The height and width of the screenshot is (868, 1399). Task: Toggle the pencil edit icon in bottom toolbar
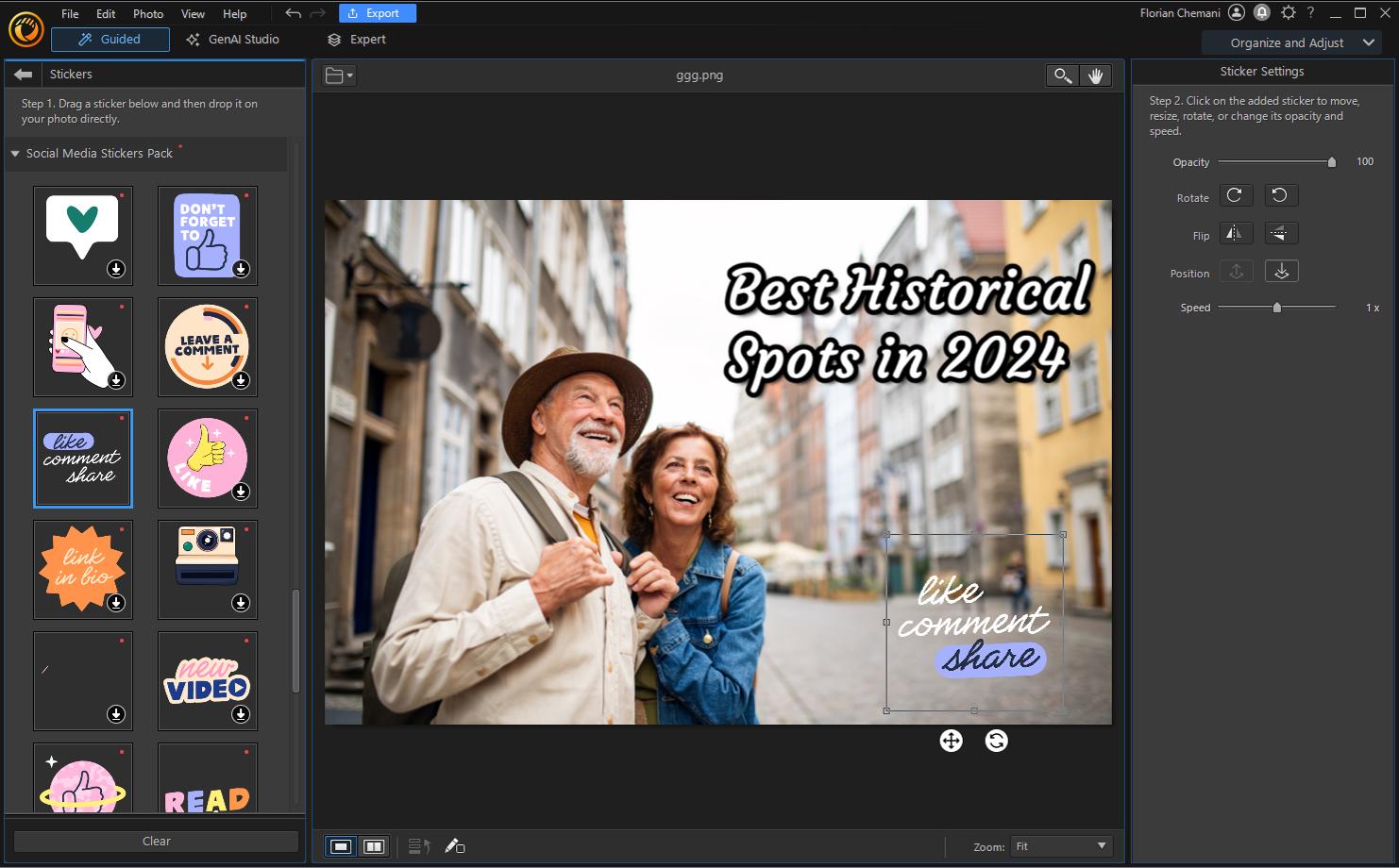coord(454,846)
